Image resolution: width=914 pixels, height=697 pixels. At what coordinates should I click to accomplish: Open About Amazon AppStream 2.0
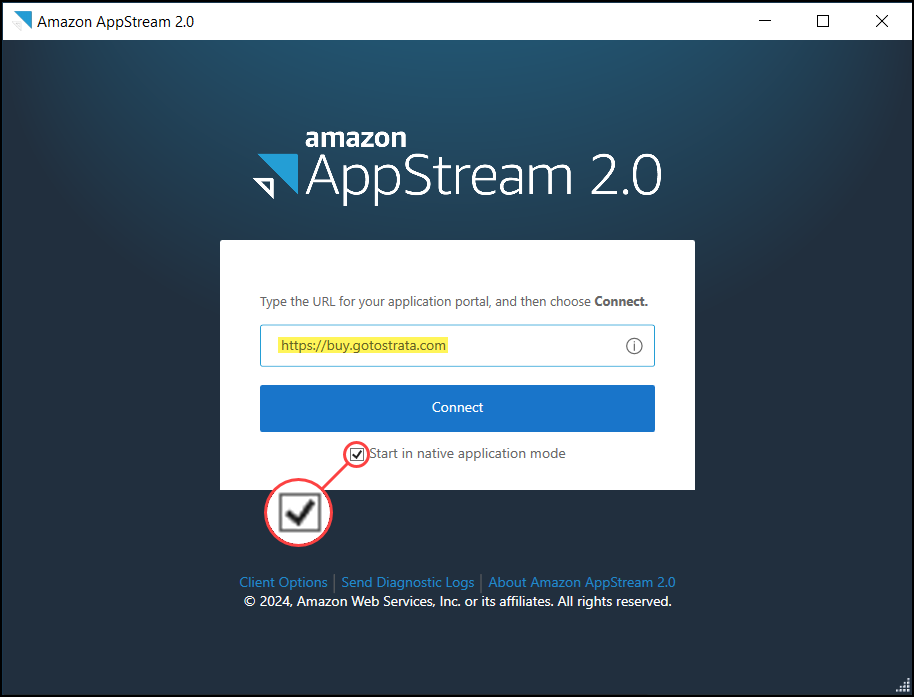click(x=581, y=581)
